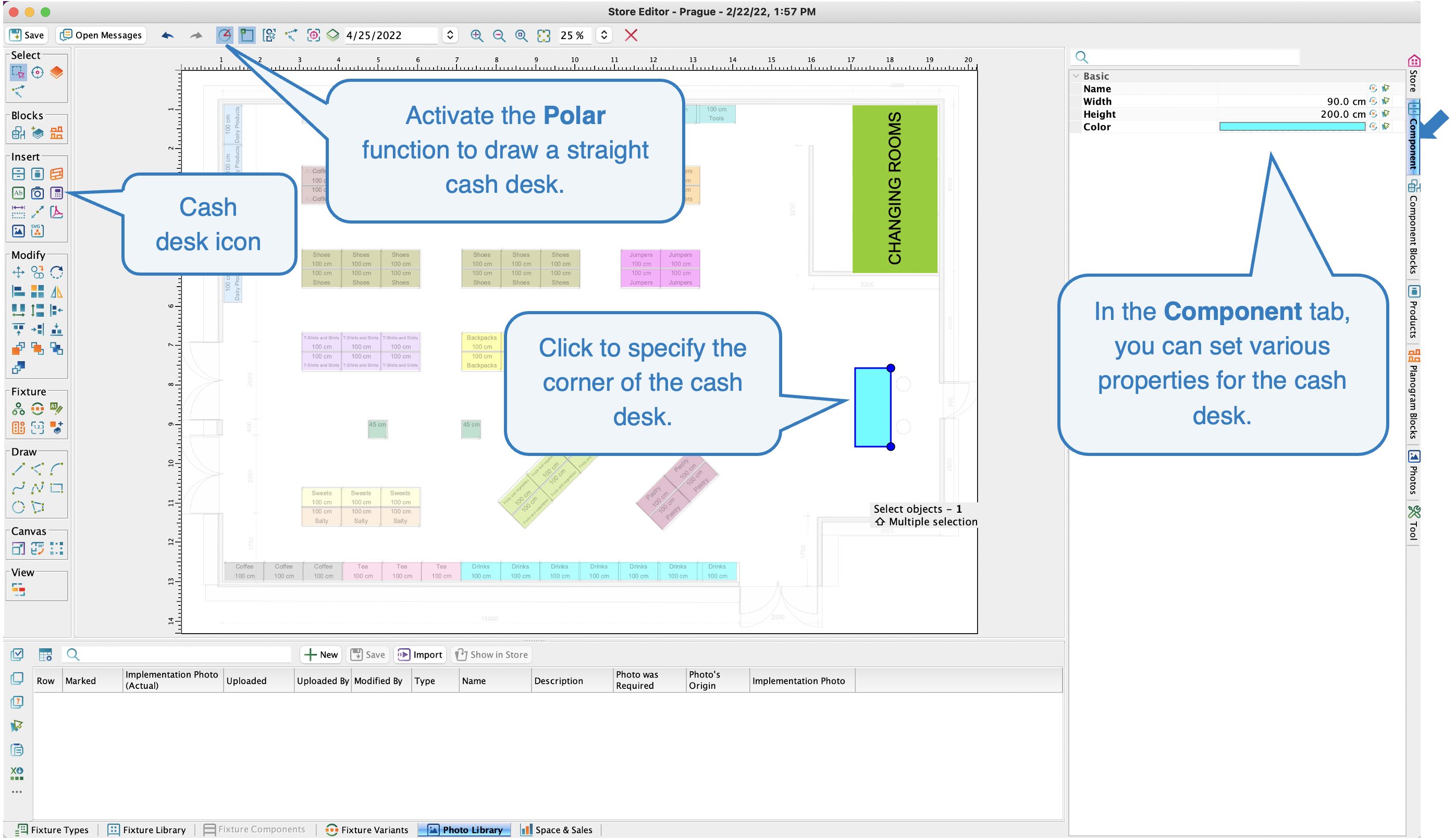This screenshot has height=840, width=1456.
Task: Click the undo arrow
Action: point(168,35)
